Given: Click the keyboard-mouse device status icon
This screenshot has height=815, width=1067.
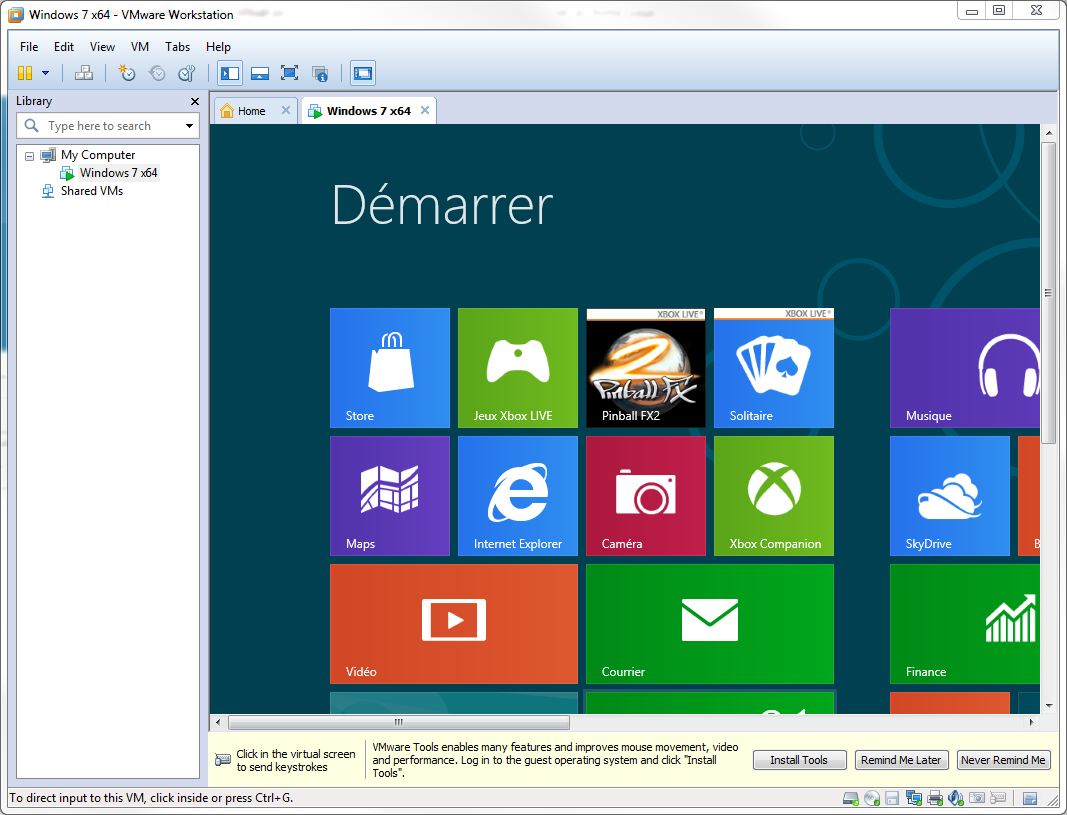Looking at the screenshot, I should [998, 797].
